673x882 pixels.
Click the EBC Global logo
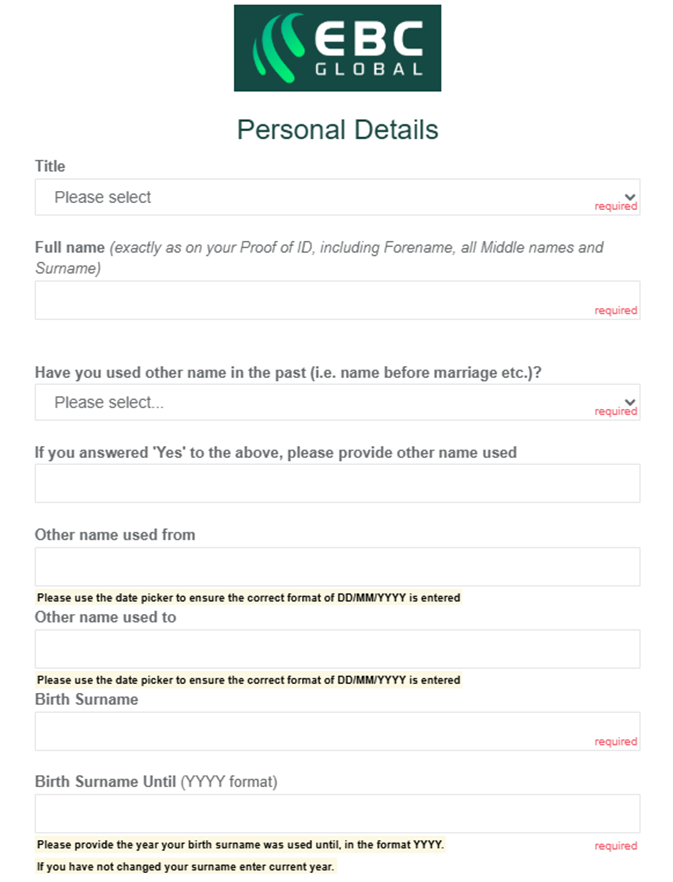[x=337, y=48]
